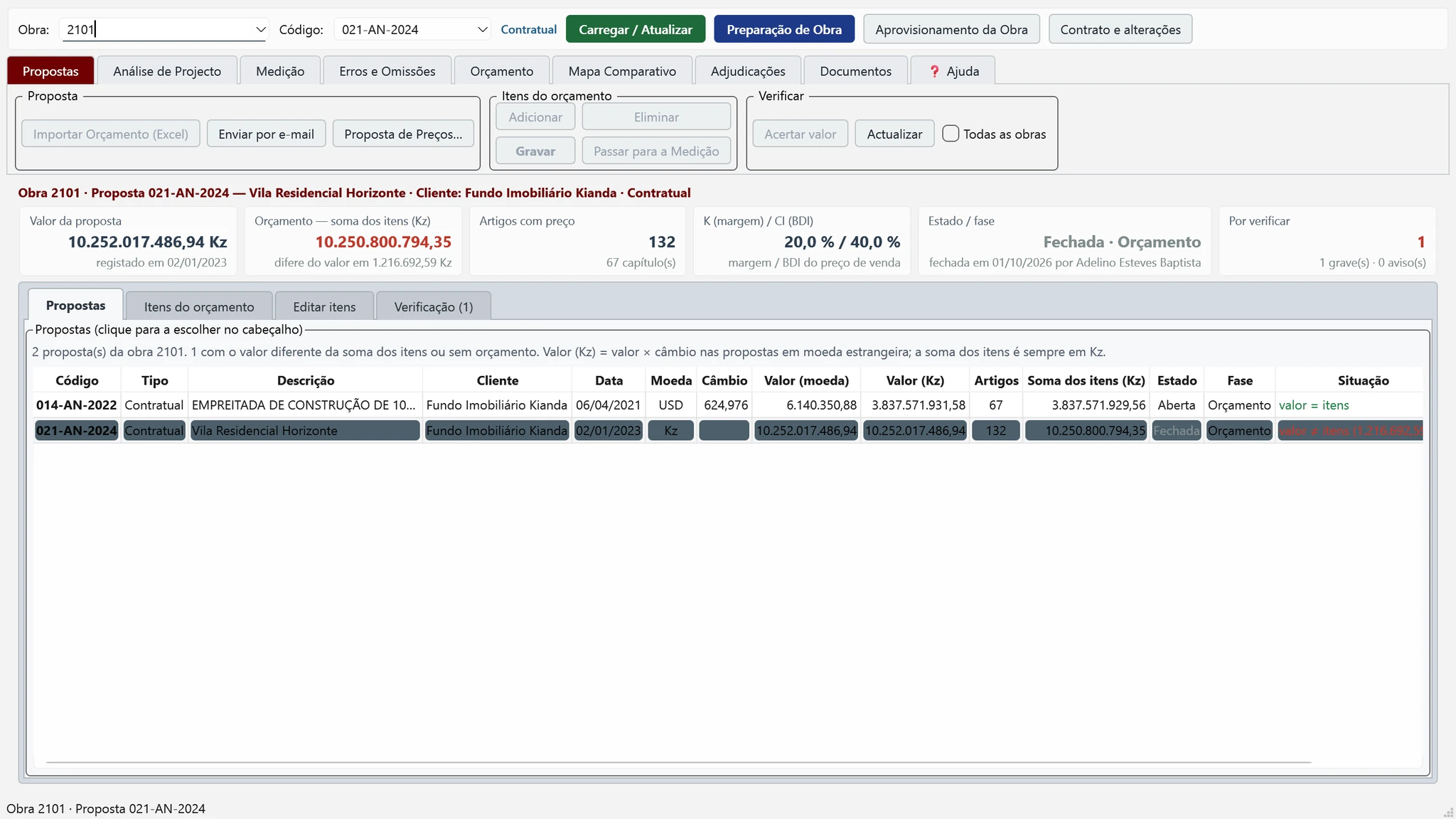Expand the Obra dropdown arrow
The image size is (1456, 819).
click(260, 30)
